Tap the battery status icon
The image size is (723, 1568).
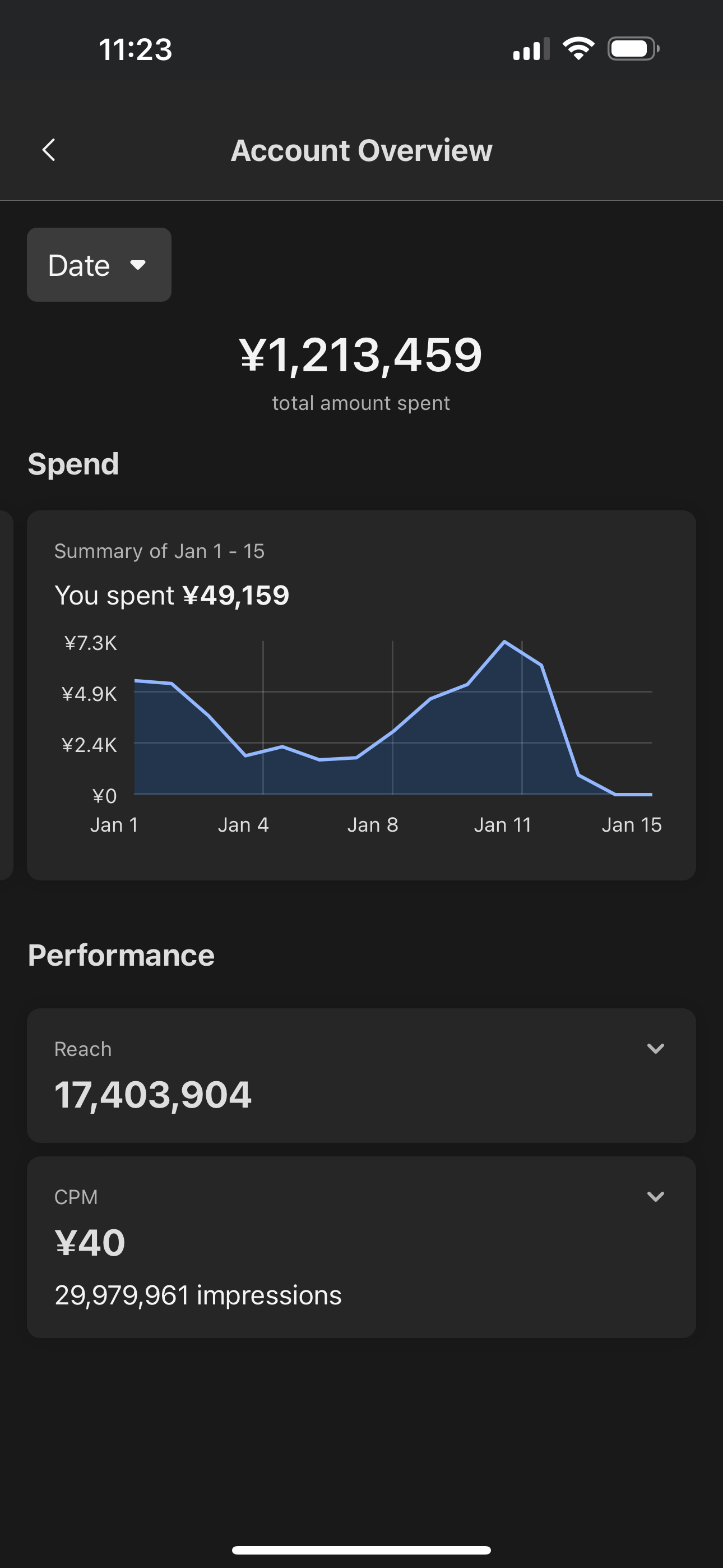click(x=633, y=49)
